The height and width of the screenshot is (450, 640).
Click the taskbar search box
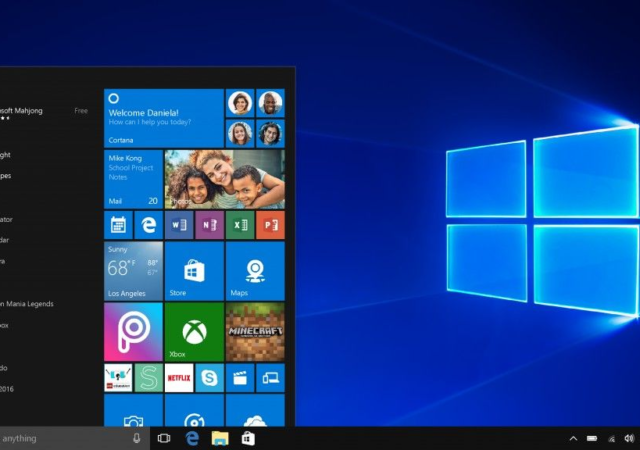click(x=75, y=438)
